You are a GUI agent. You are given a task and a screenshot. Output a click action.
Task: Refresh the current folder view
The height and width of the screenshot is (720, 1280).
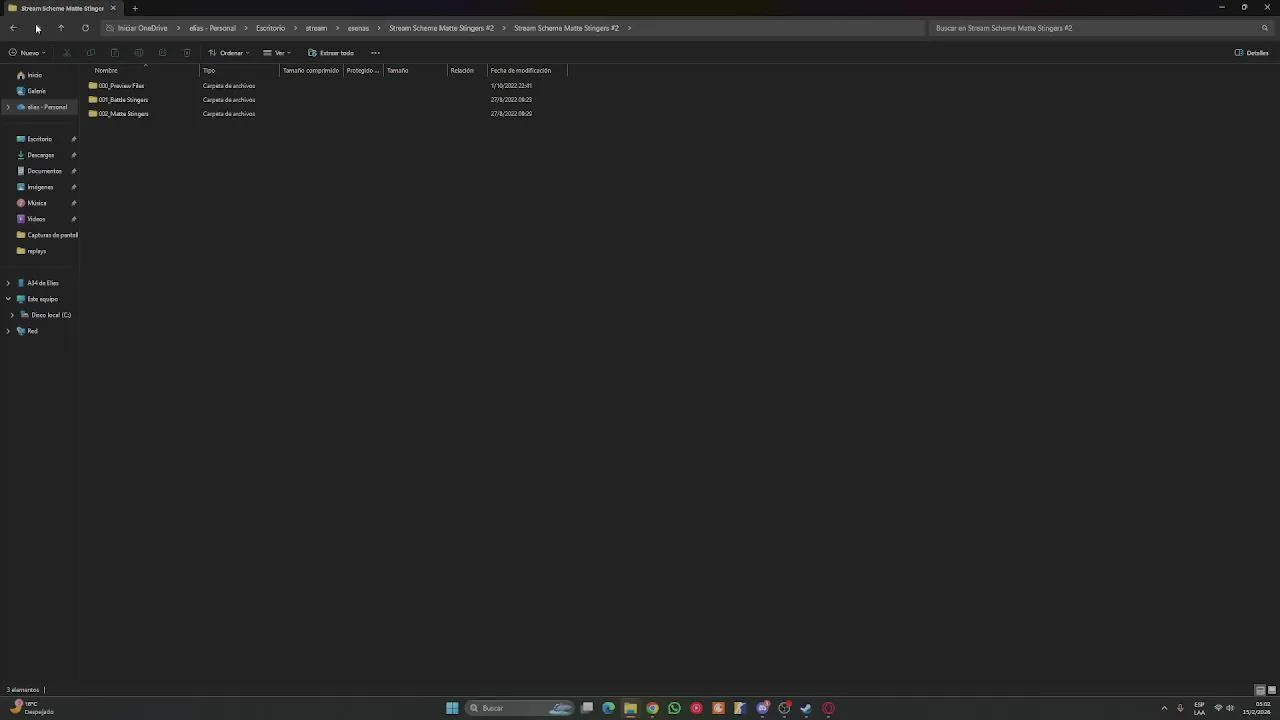85,28
